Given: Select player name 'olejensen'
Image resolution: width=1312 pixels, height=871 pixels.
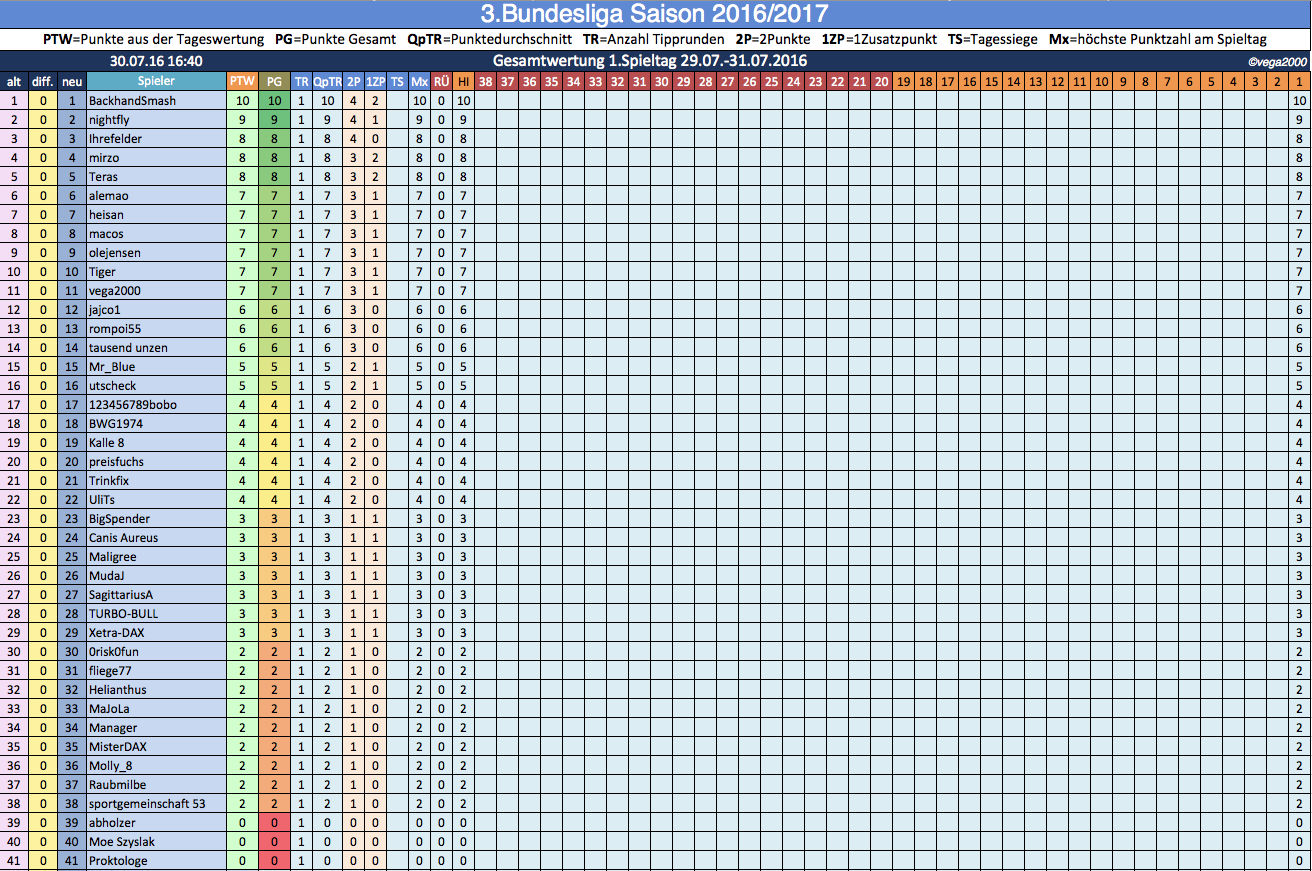Looking at the screenshot, I should [114, 253].
